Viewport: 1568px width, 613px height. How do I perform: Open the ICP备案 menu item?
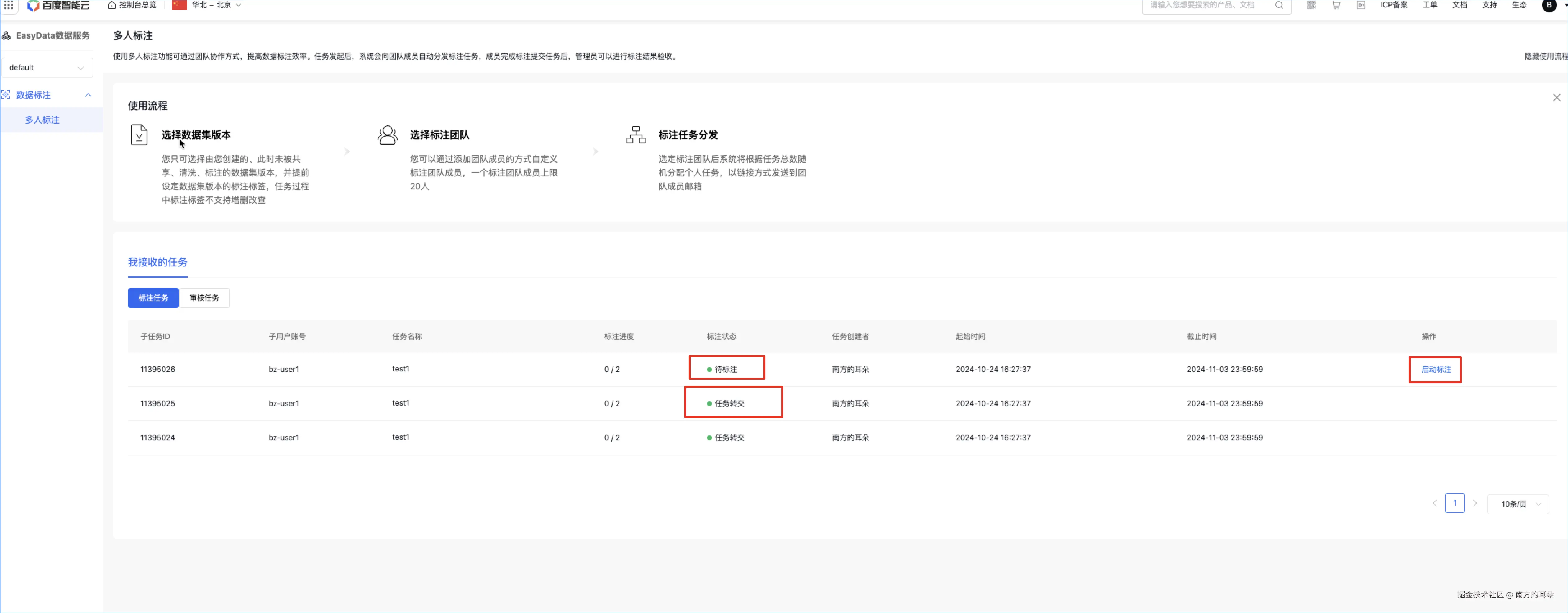click(x=1394, y=5)
